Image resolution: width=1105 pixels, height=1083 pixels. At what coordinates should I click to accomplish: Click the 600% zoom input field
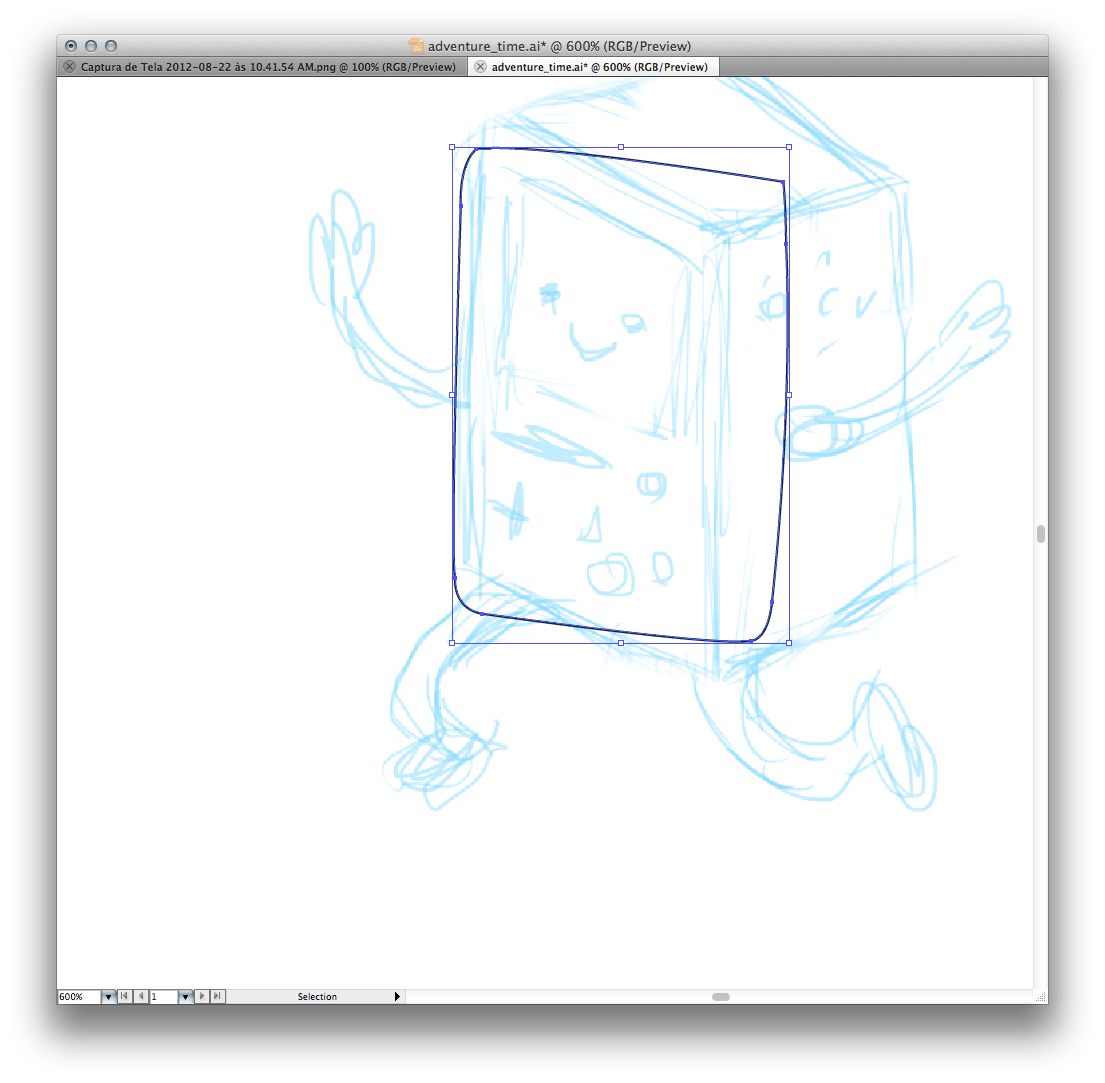click(x=78, y=997)
